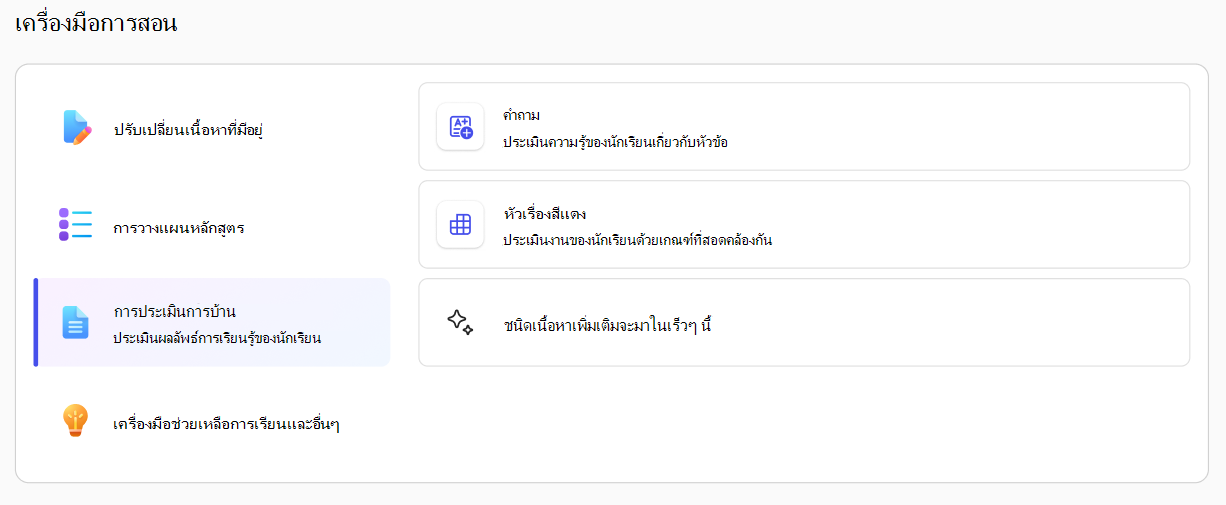The height and width of the screenshot is (505, 1226).
Task: Click the A+ quiz icon beside คำถาม
Action: coord(460,127)
